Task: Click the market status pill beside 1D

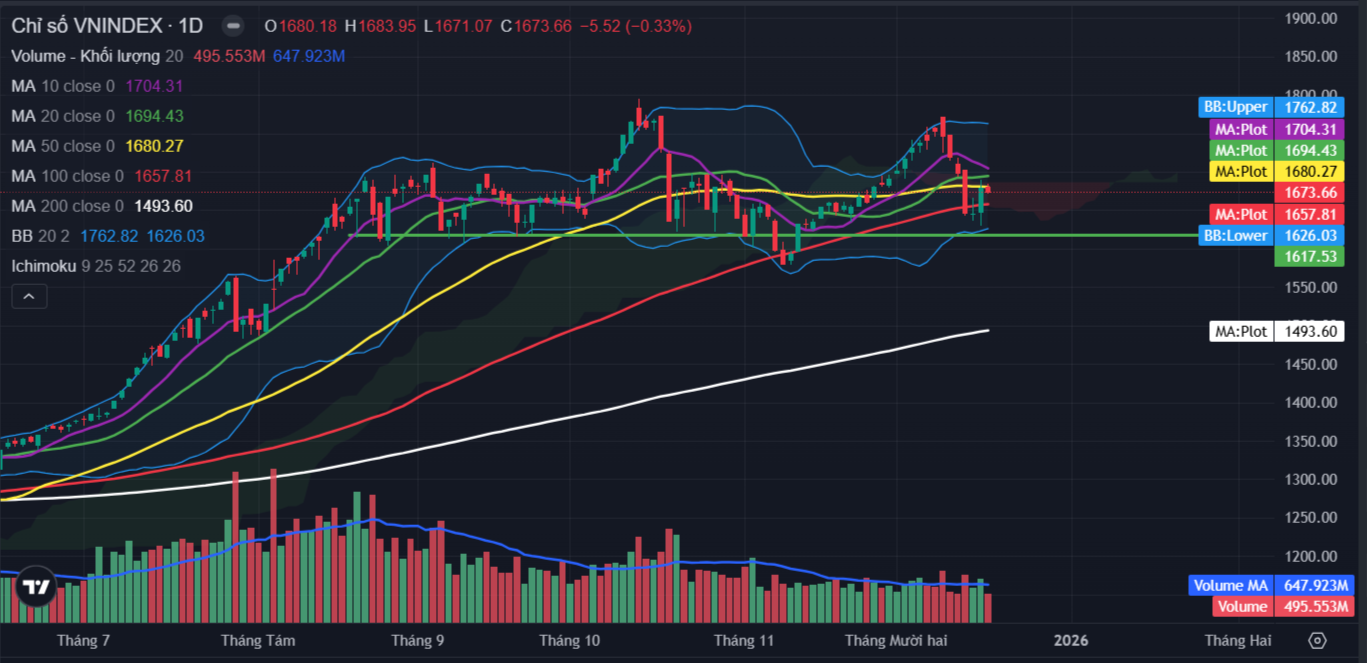Action: (232, 26)
